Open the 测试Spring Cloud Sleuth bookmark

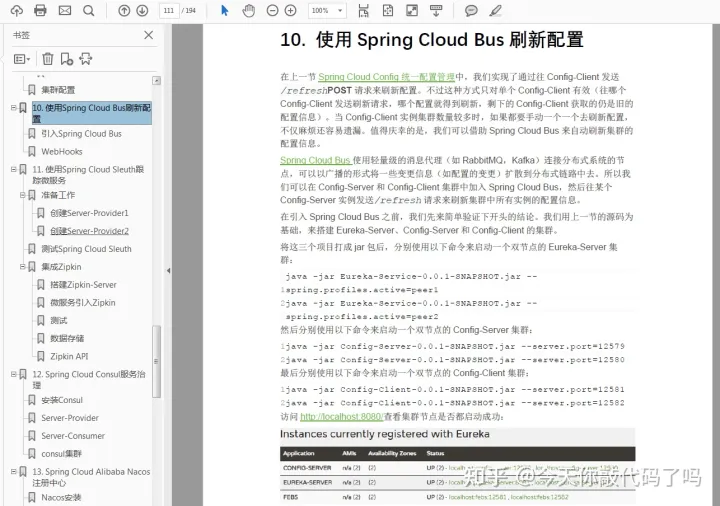point(86,249)
